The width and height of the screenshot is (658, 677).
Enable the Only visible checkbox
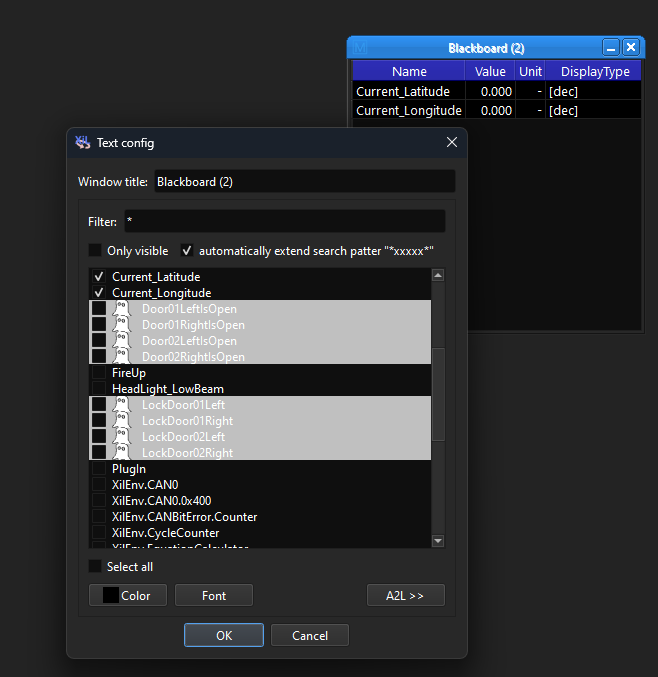pos(95,251)
